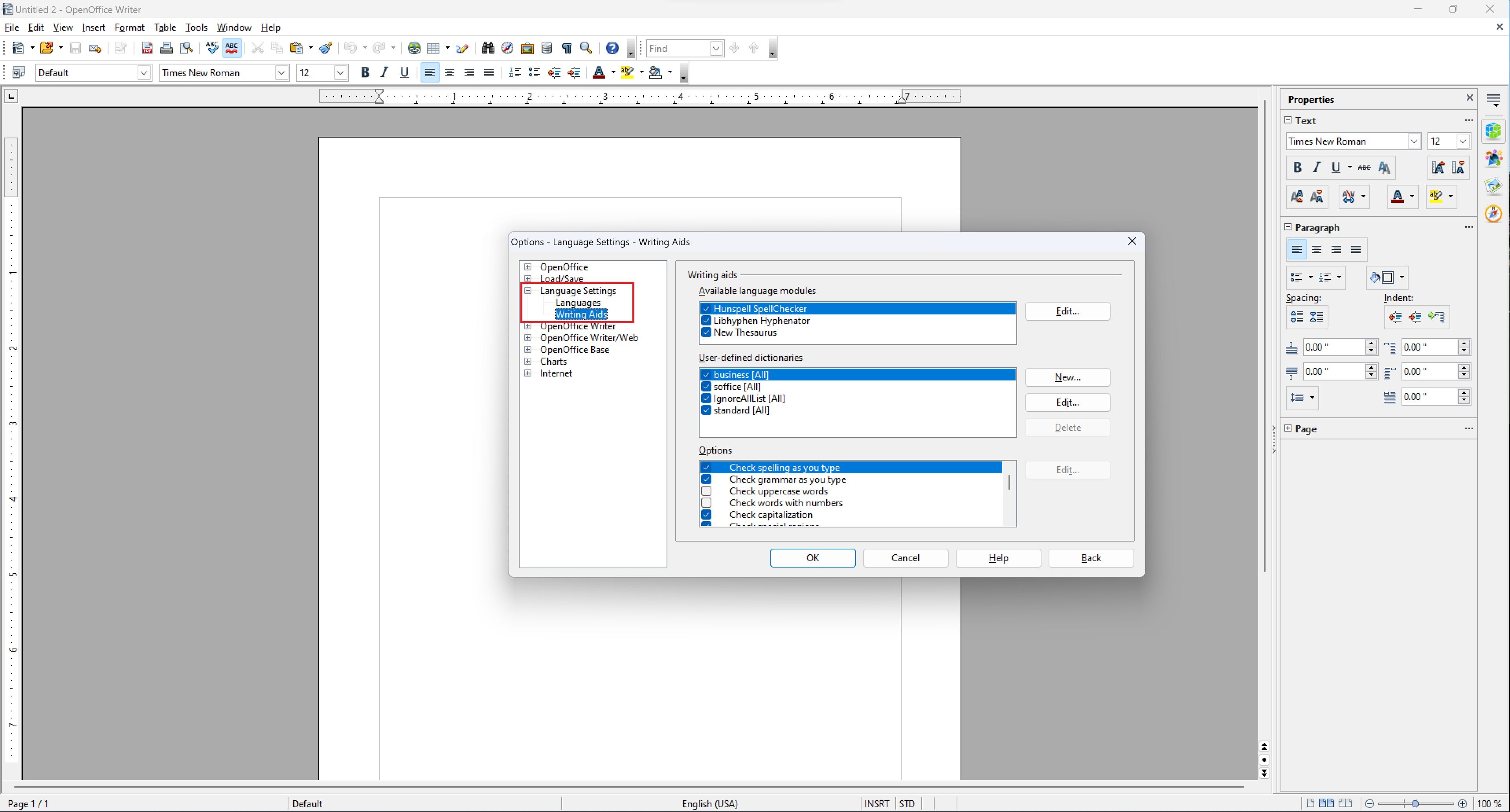1510x812 pixels.
Task: Click the New dictionary button
Action: click(1068, 377)
